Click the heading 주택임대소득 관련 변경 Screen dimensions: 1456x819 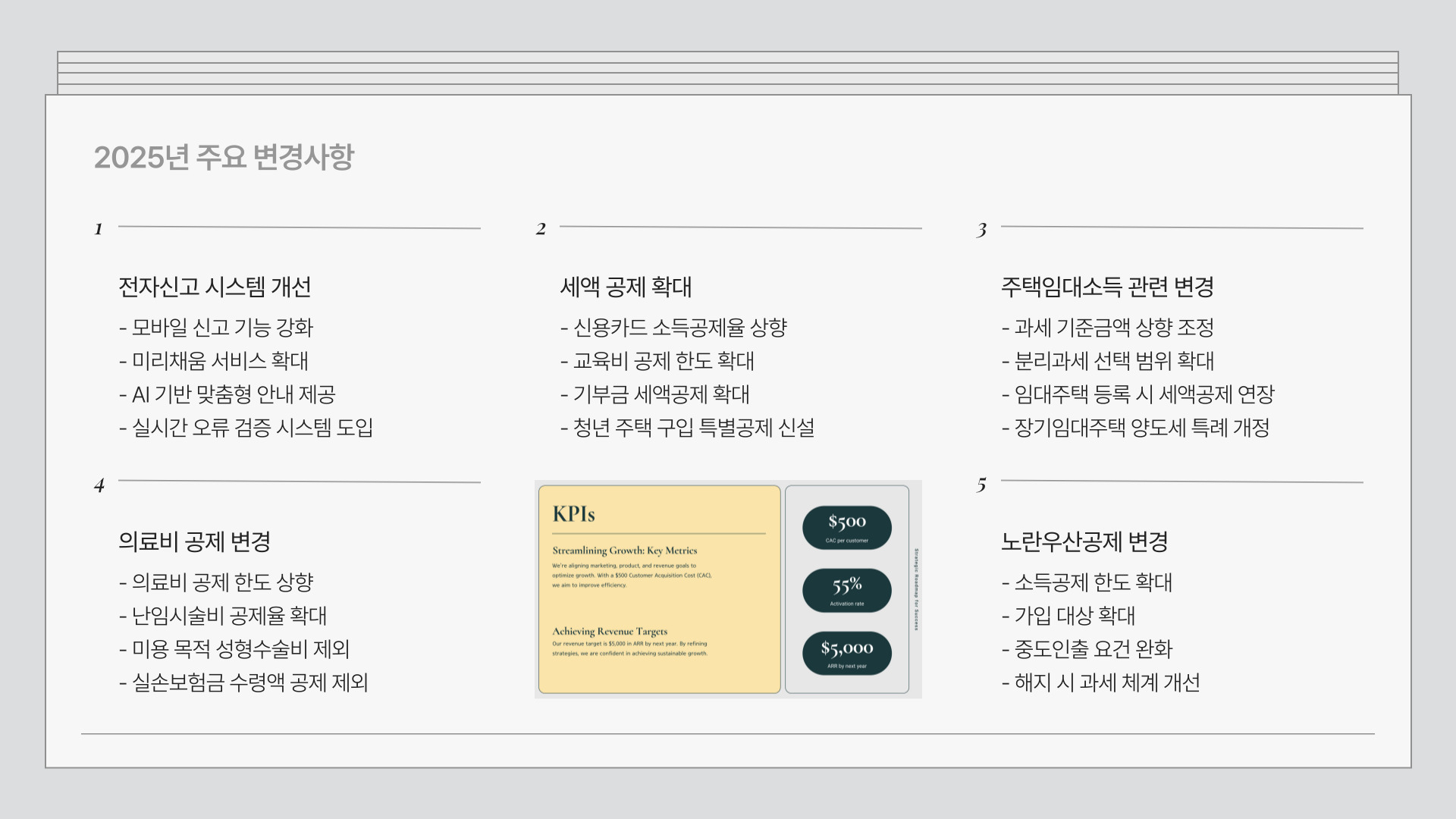1107,287
